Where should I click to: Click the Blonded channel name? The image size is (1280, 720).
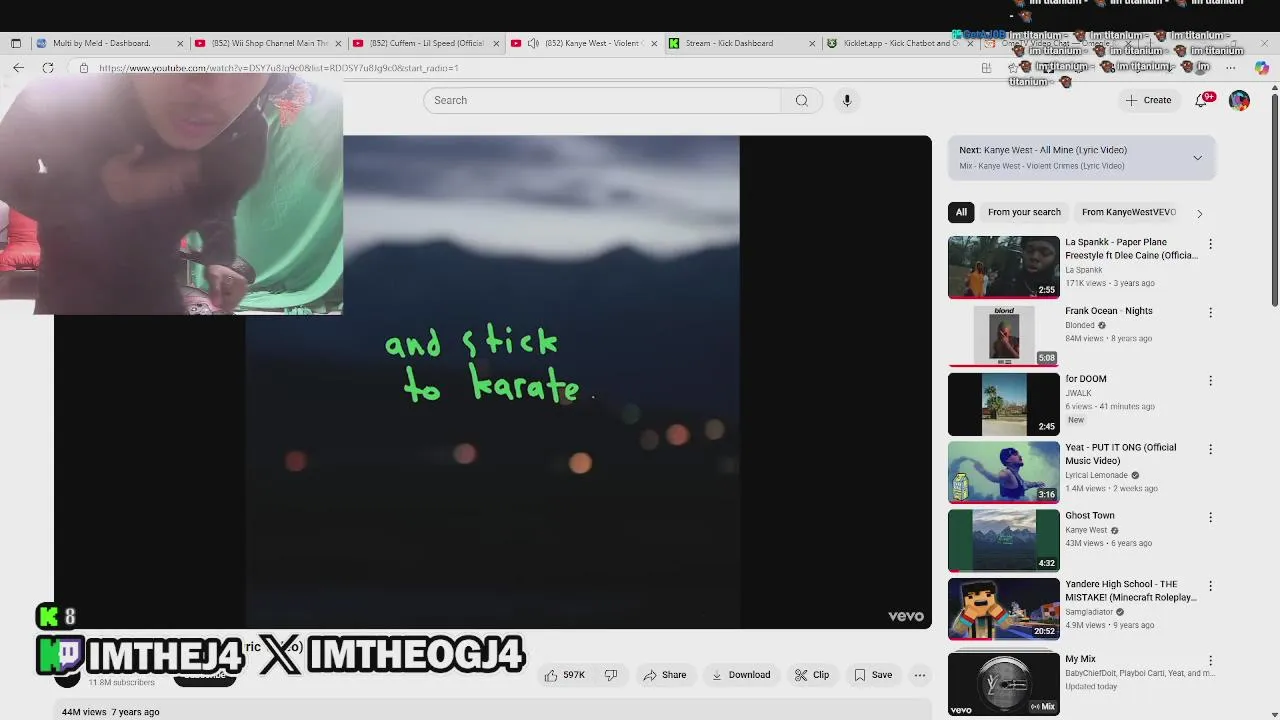click(x=1080, y=325)
